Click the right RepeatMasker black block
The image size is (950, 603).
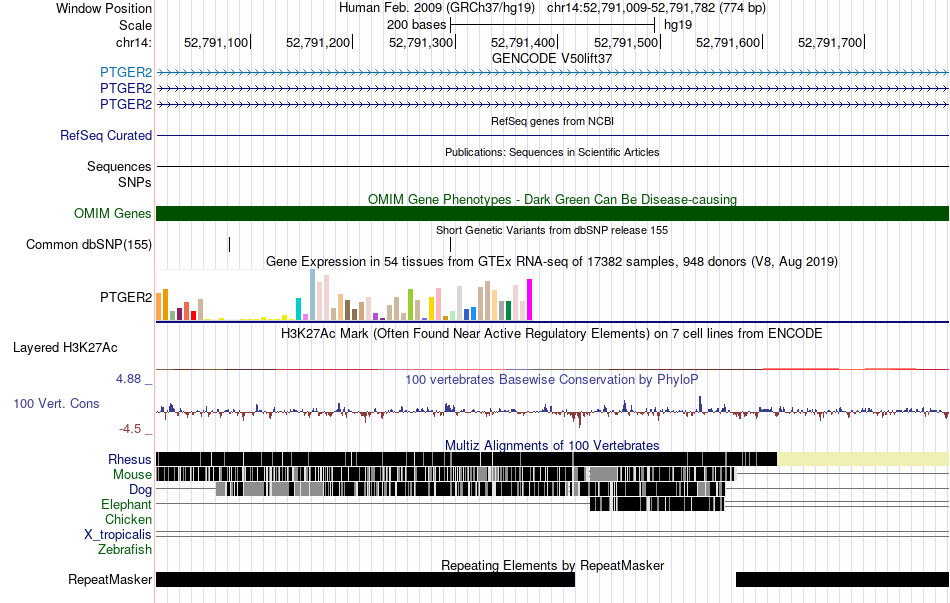(x=842, y=579)
